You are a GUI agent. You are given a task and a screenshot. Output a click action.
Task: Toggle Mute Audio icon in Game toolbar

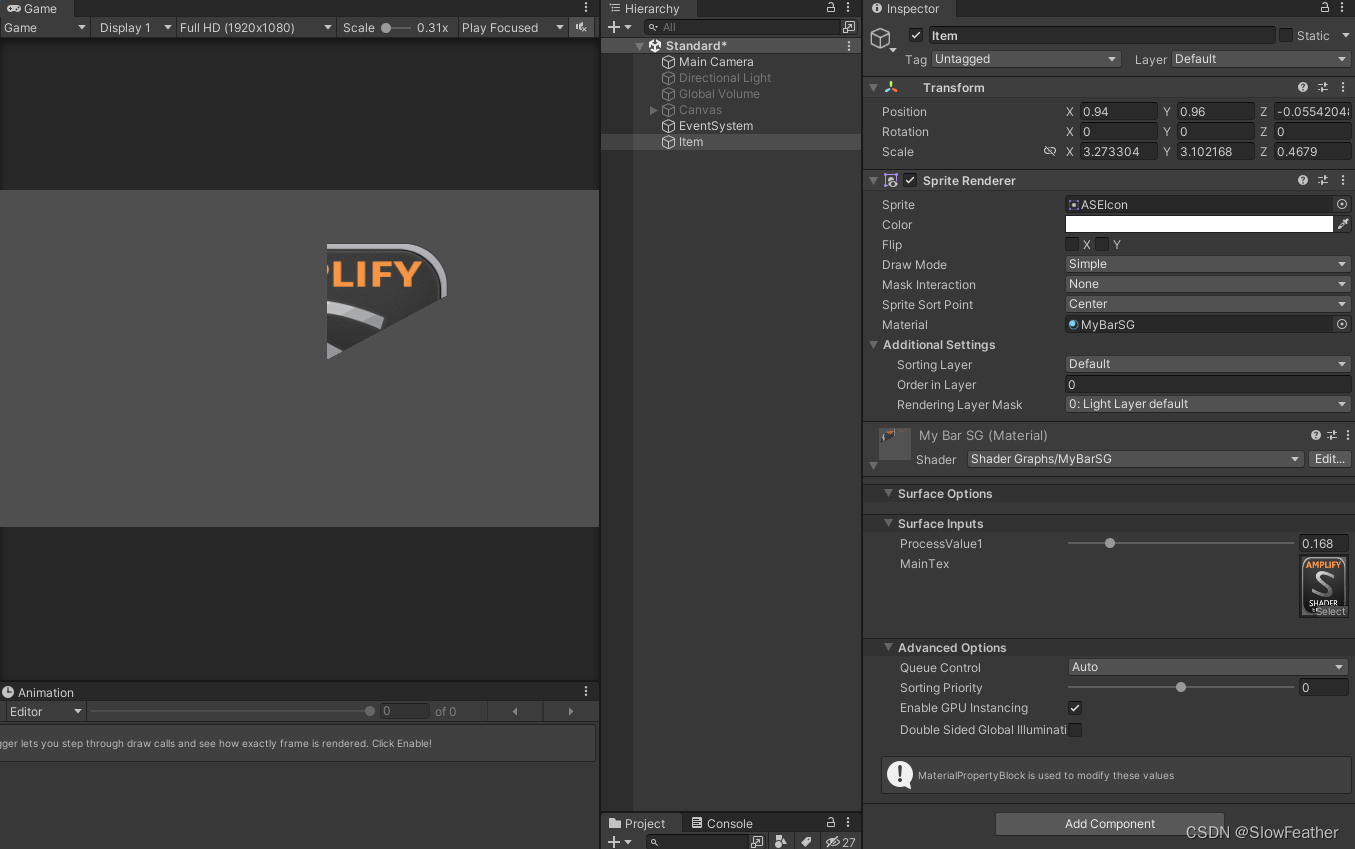(x=582, y=28)
